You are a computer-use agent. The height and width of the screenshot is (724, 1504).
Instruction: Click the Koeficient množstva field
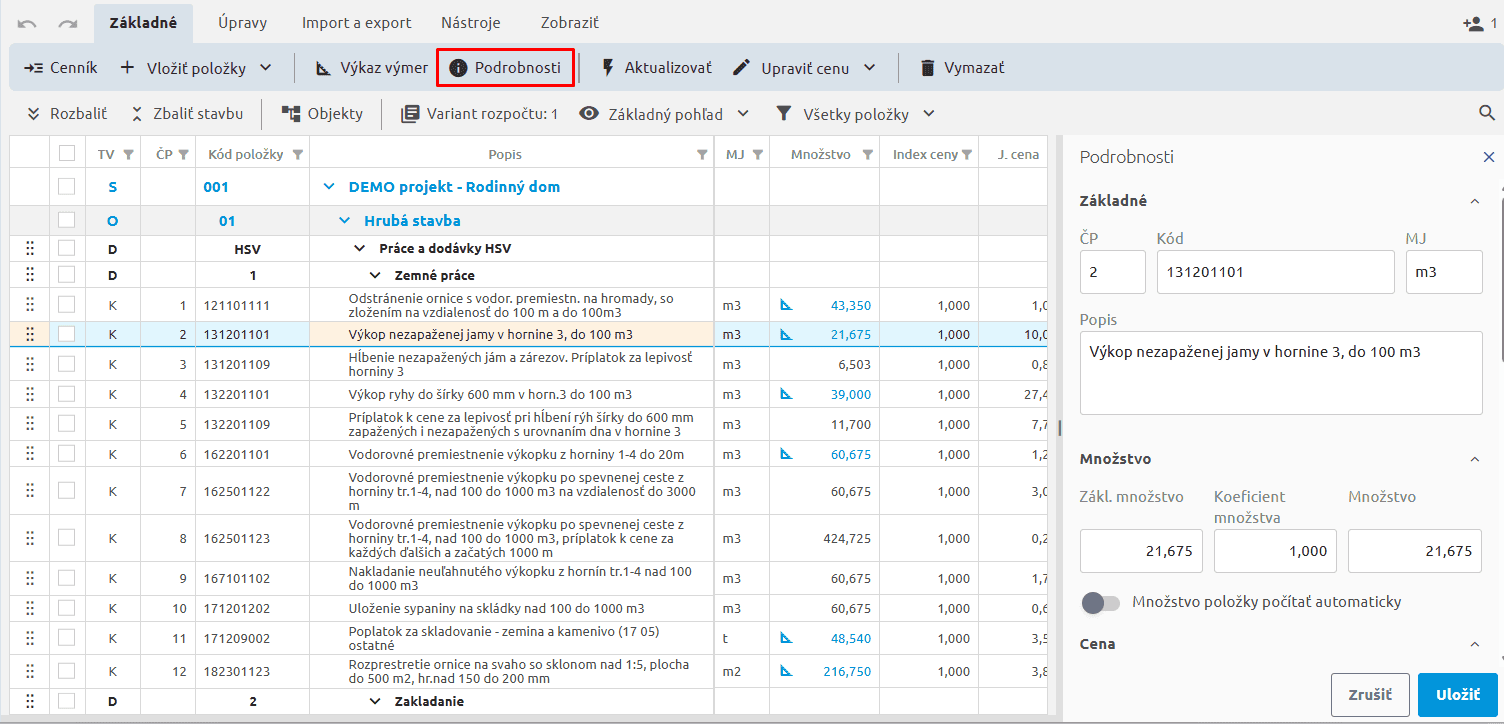point(1276,551)
